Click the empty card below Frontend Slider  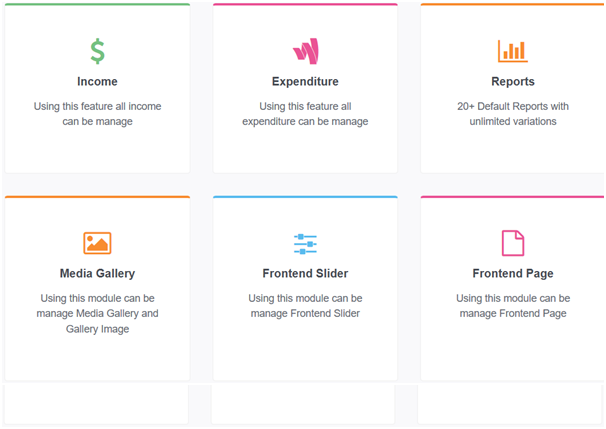[x=303, y=404]
